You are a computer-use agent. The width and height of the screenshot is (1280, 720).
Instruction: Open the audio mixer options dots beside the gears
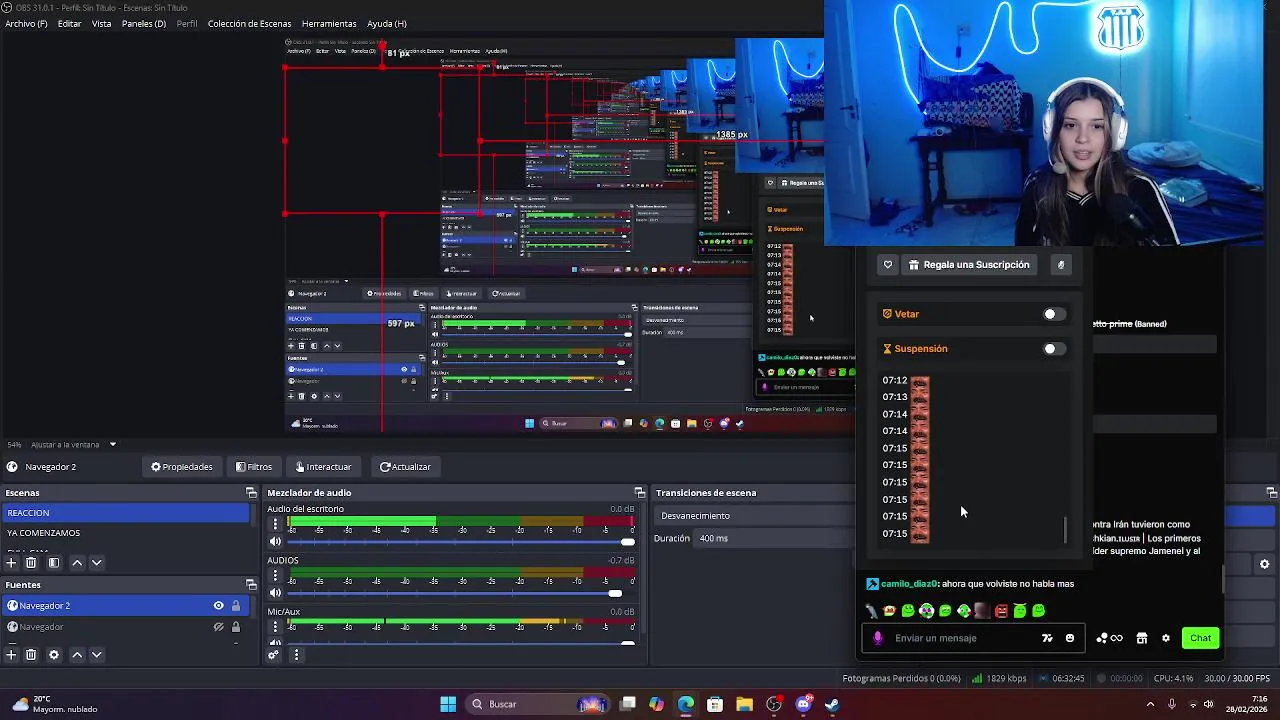click(296, 655)
